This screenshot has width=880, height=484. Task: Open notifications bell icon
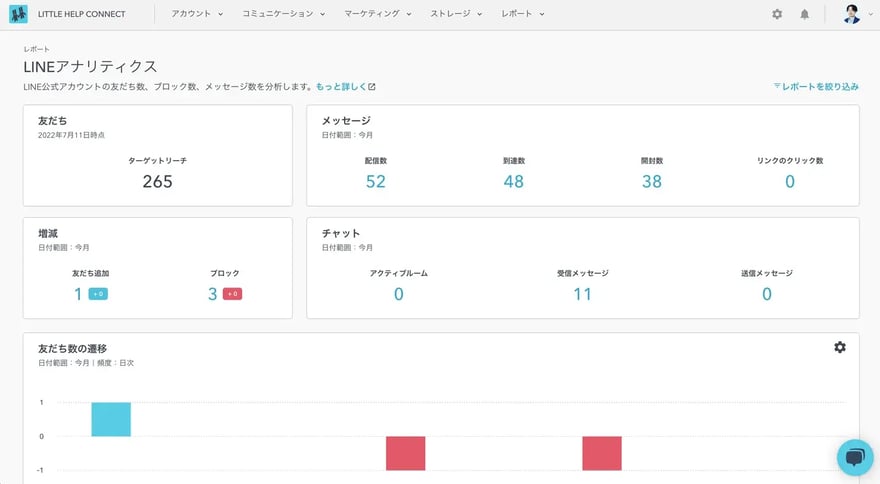(805, 14)
